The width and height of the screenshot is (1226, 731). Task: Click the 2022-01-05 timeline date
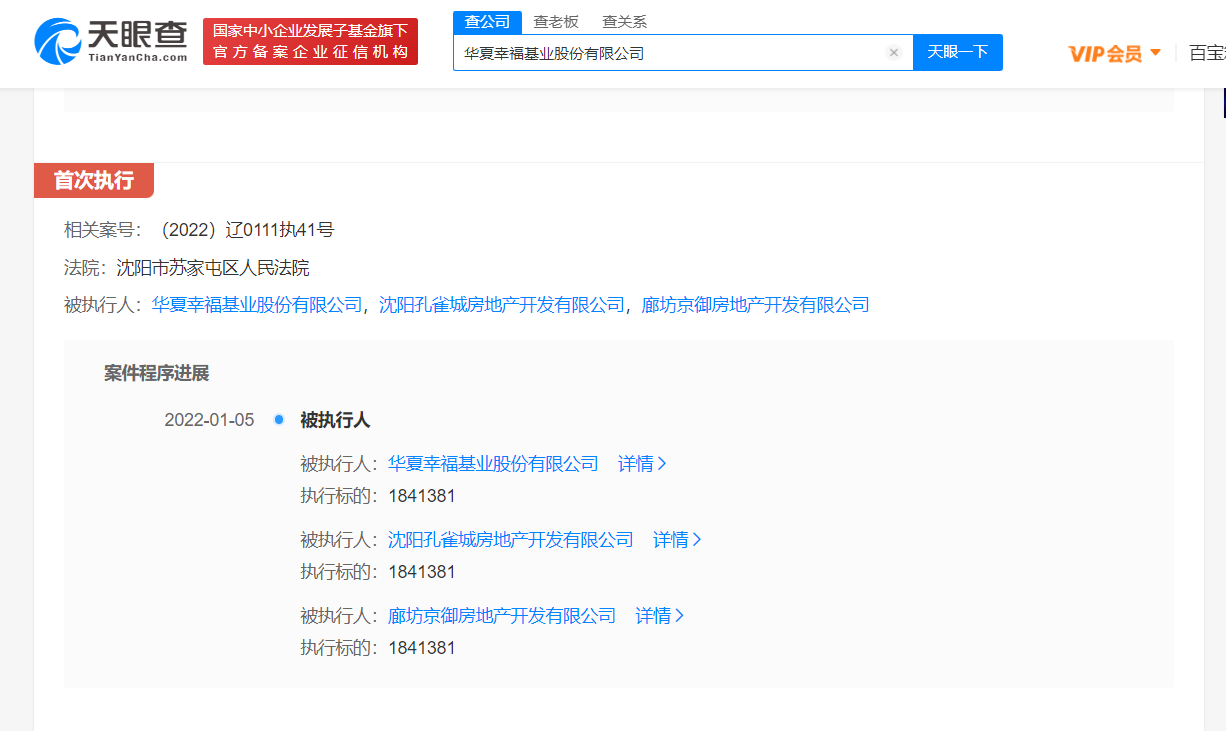(209, 420)
